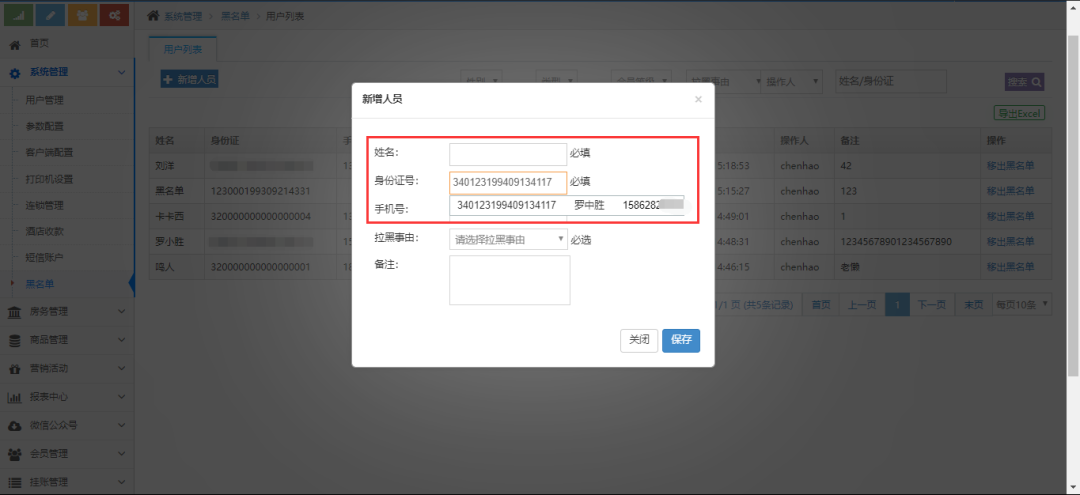Collapse the 系统管理 menu chevron

(x=121, y=72)
